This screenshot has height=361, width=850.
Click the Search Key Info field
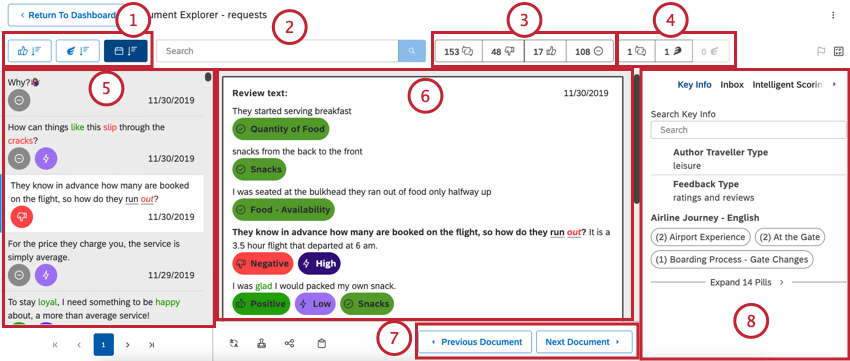click(748, 130)
